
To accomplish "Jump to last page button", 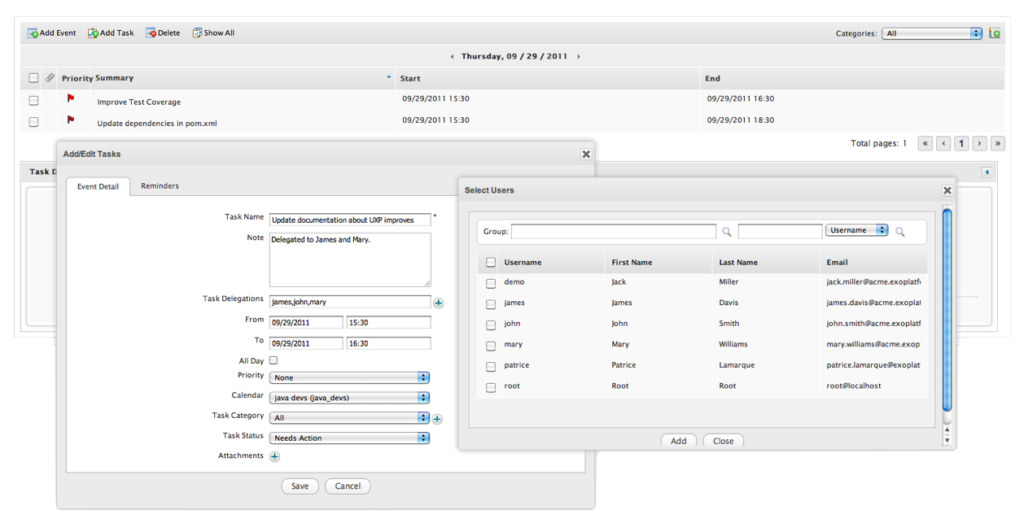I will pos(997,144).
